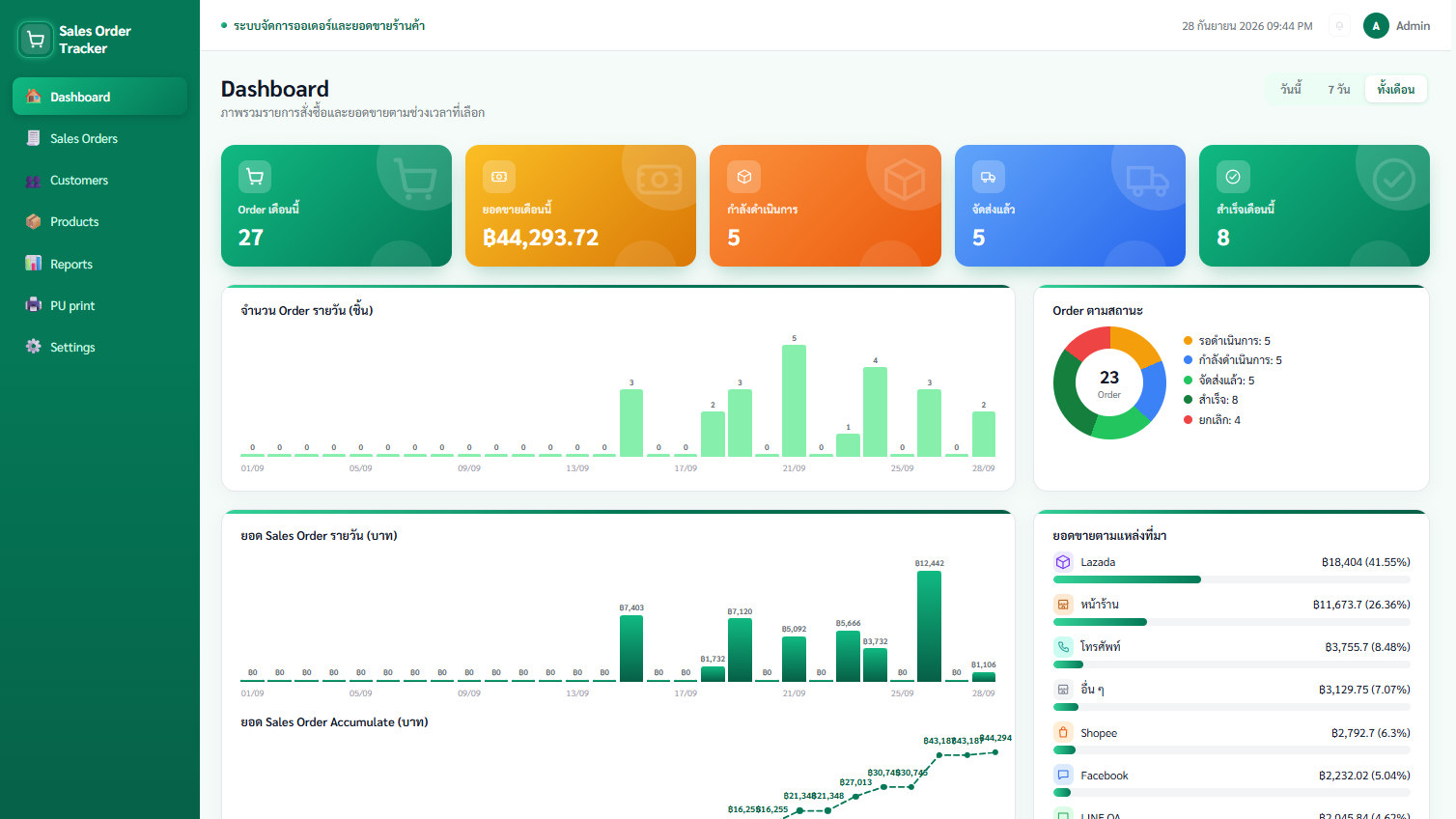The height and width of the screenshot is (819, 1456).
Task: Open Settings using the gear icon
Action: 34,347
